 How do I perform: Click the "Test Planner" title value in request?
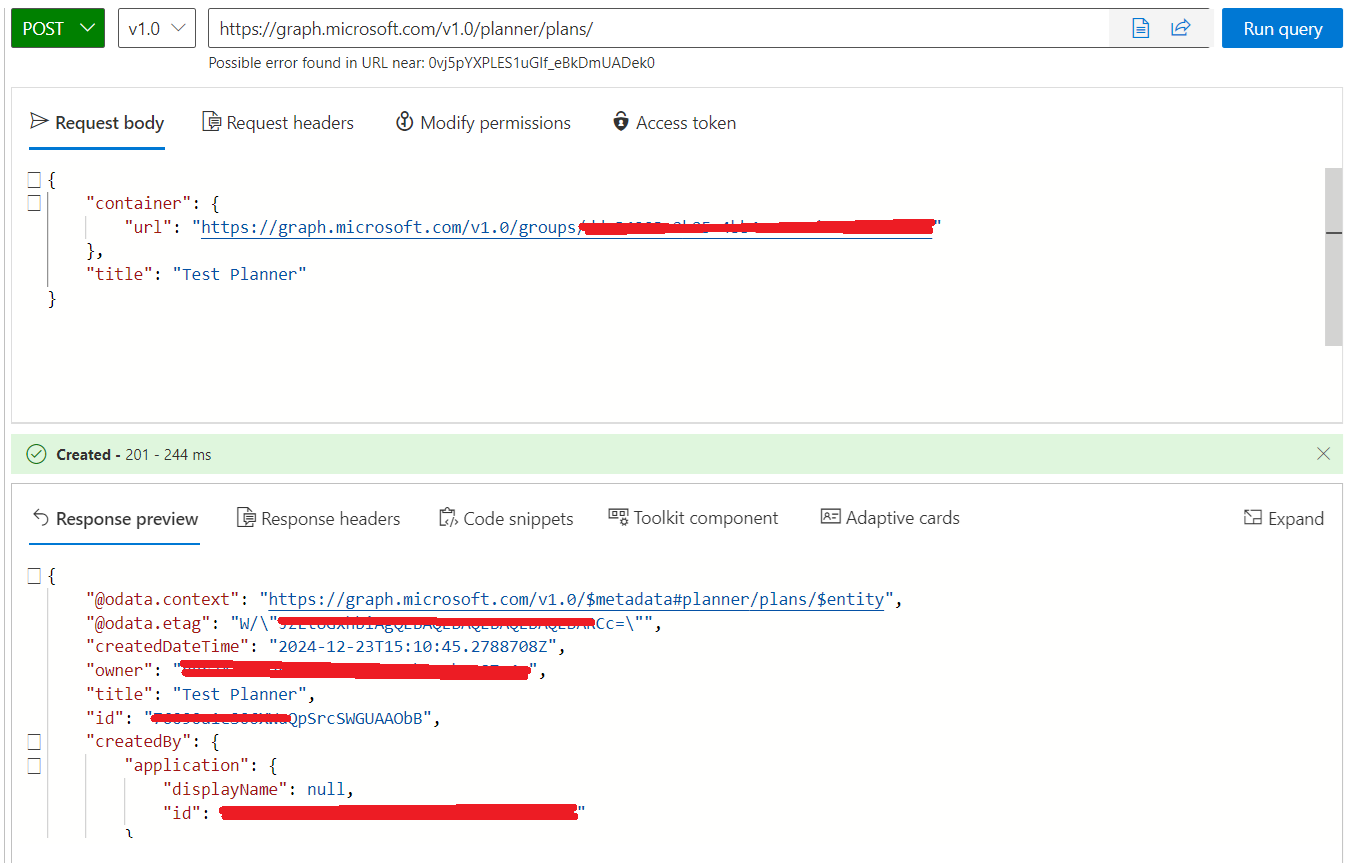[239, 274]
